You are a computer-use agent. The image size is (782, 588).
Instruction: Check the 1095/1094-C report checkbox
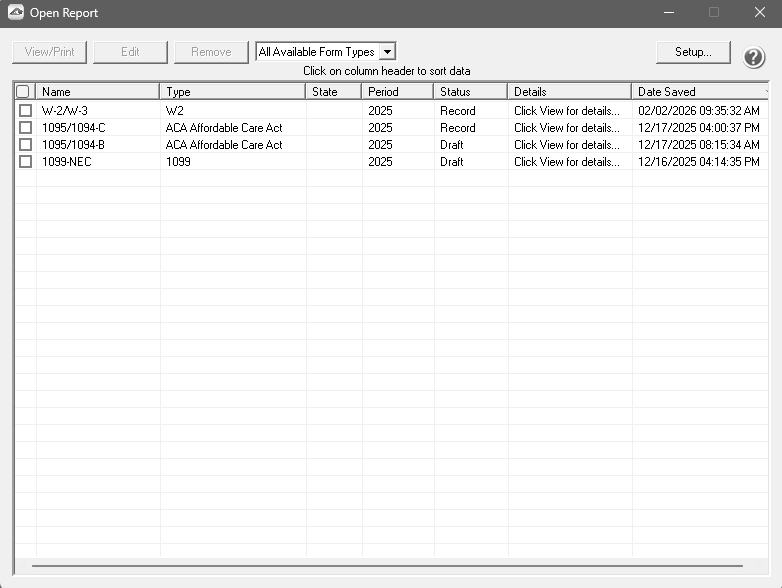pyautogui.click(x=25, y=128)
